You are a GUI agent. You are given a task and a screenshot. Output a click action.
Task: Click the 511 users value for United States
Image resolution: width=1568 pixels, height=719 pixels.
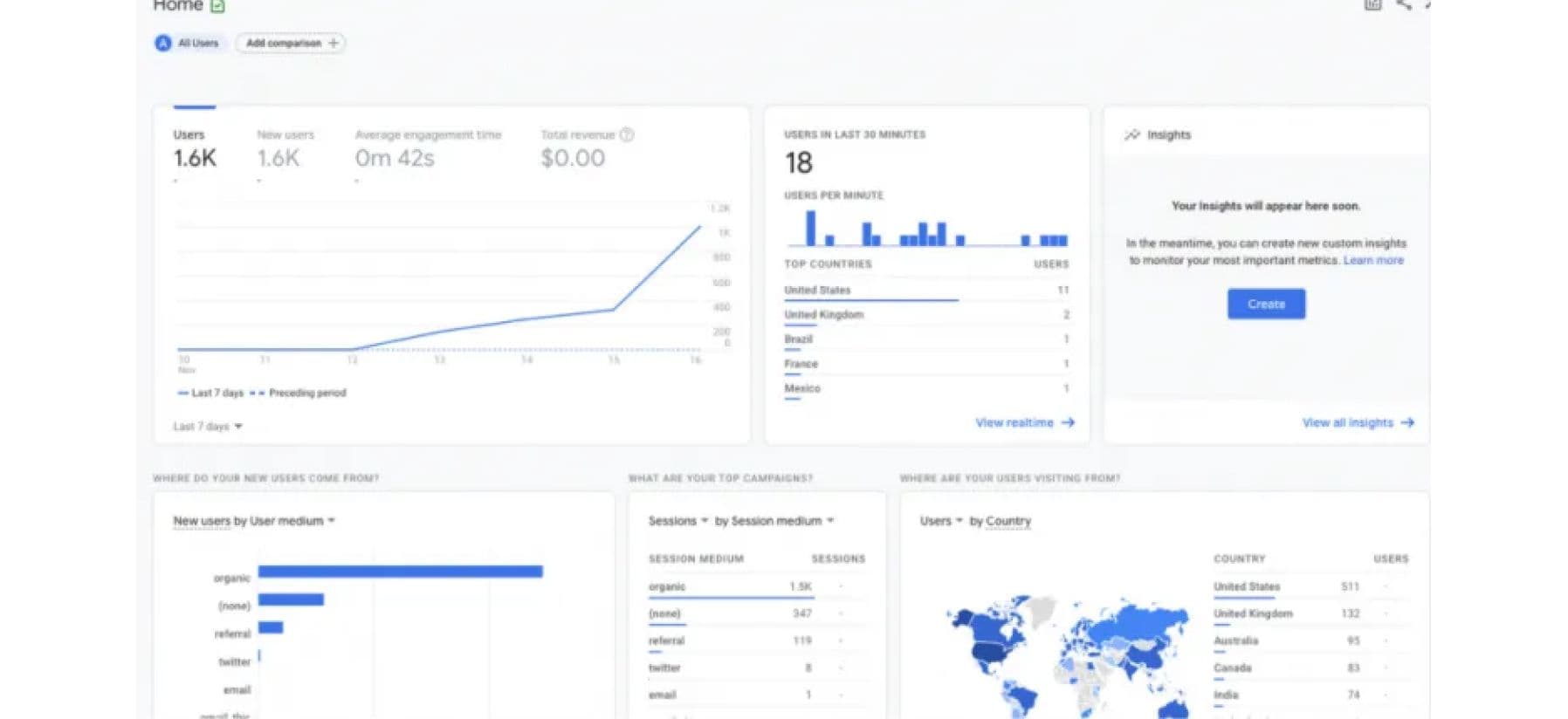1350,587
